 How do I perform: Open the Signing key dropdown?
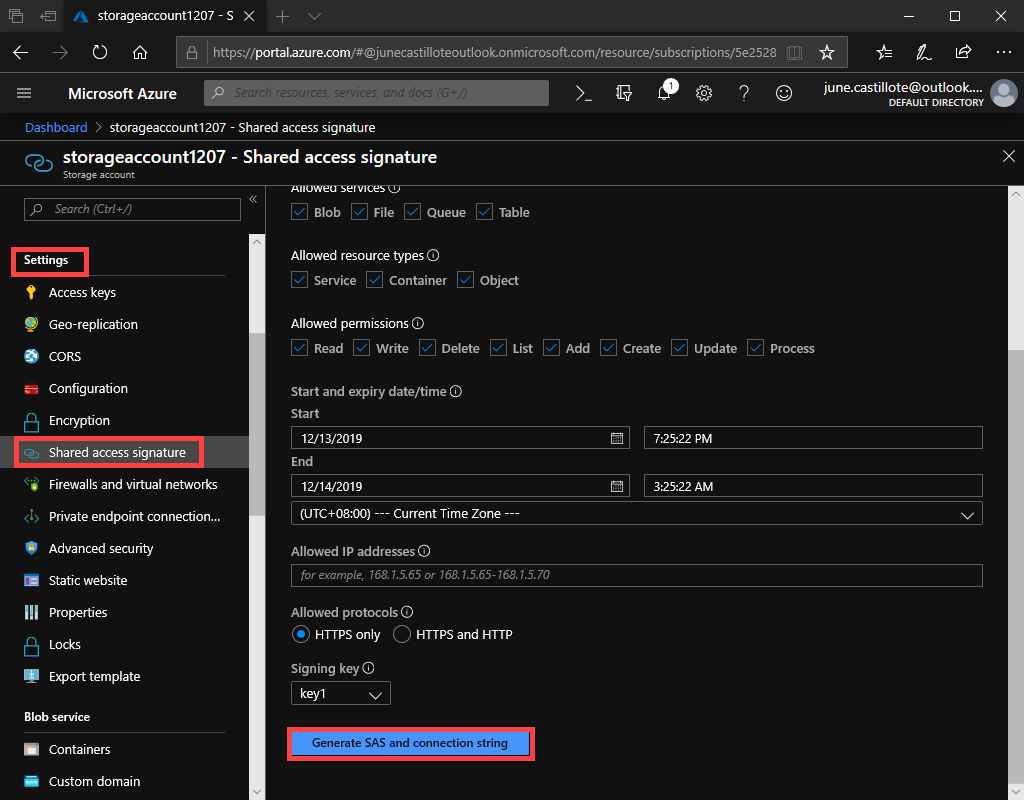(340, 694)
